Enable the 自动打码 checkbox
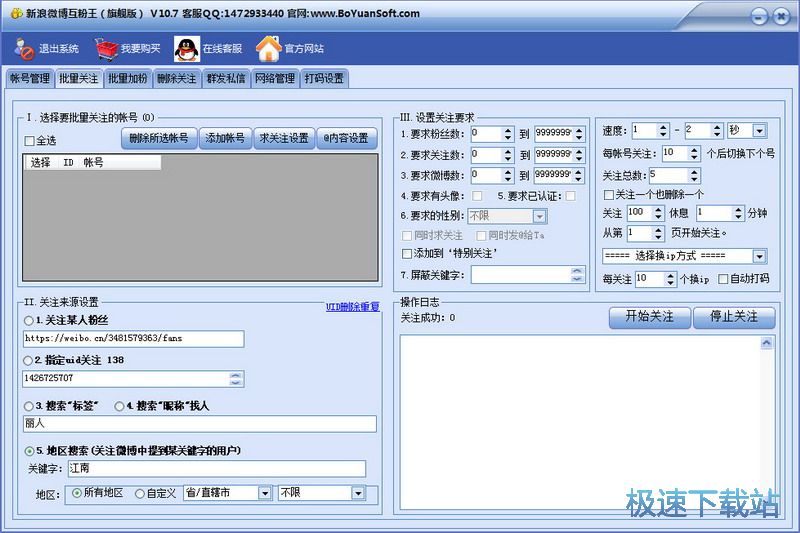Screen dimensions: 800x533 724,279
